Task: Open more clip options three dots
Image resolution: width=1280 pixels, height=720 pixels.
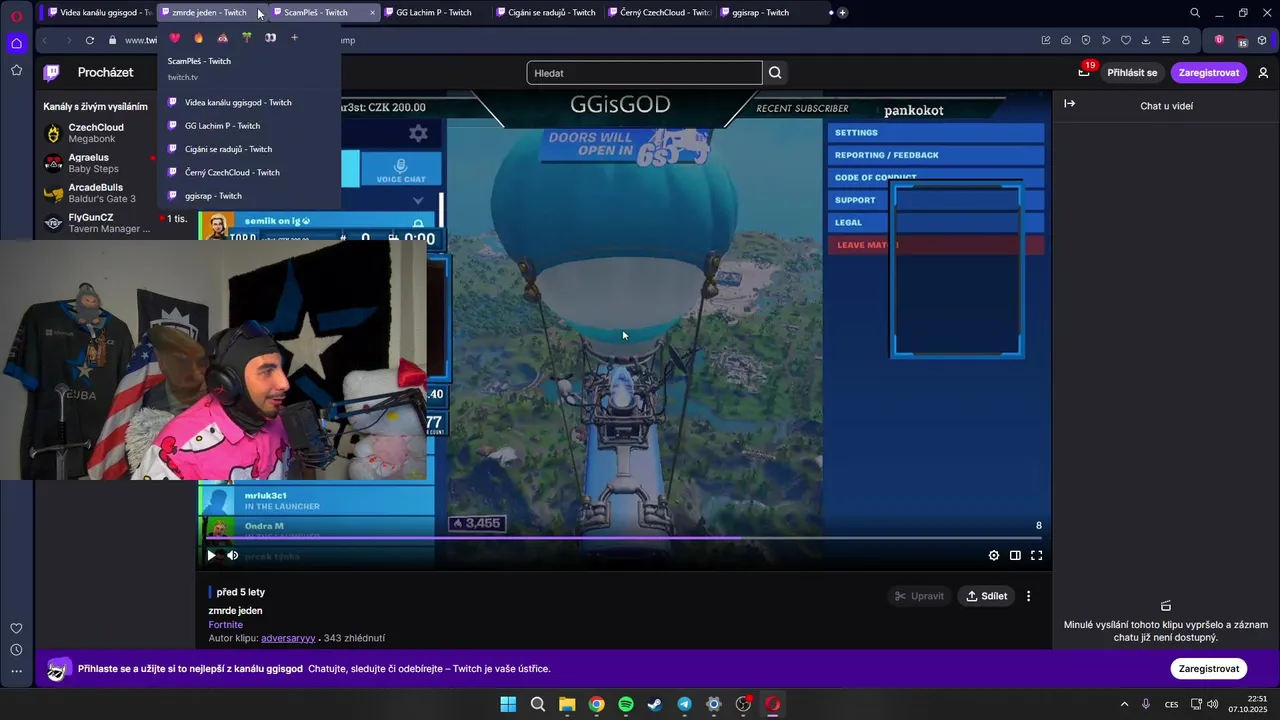Action: click(x=1028, y=596)
